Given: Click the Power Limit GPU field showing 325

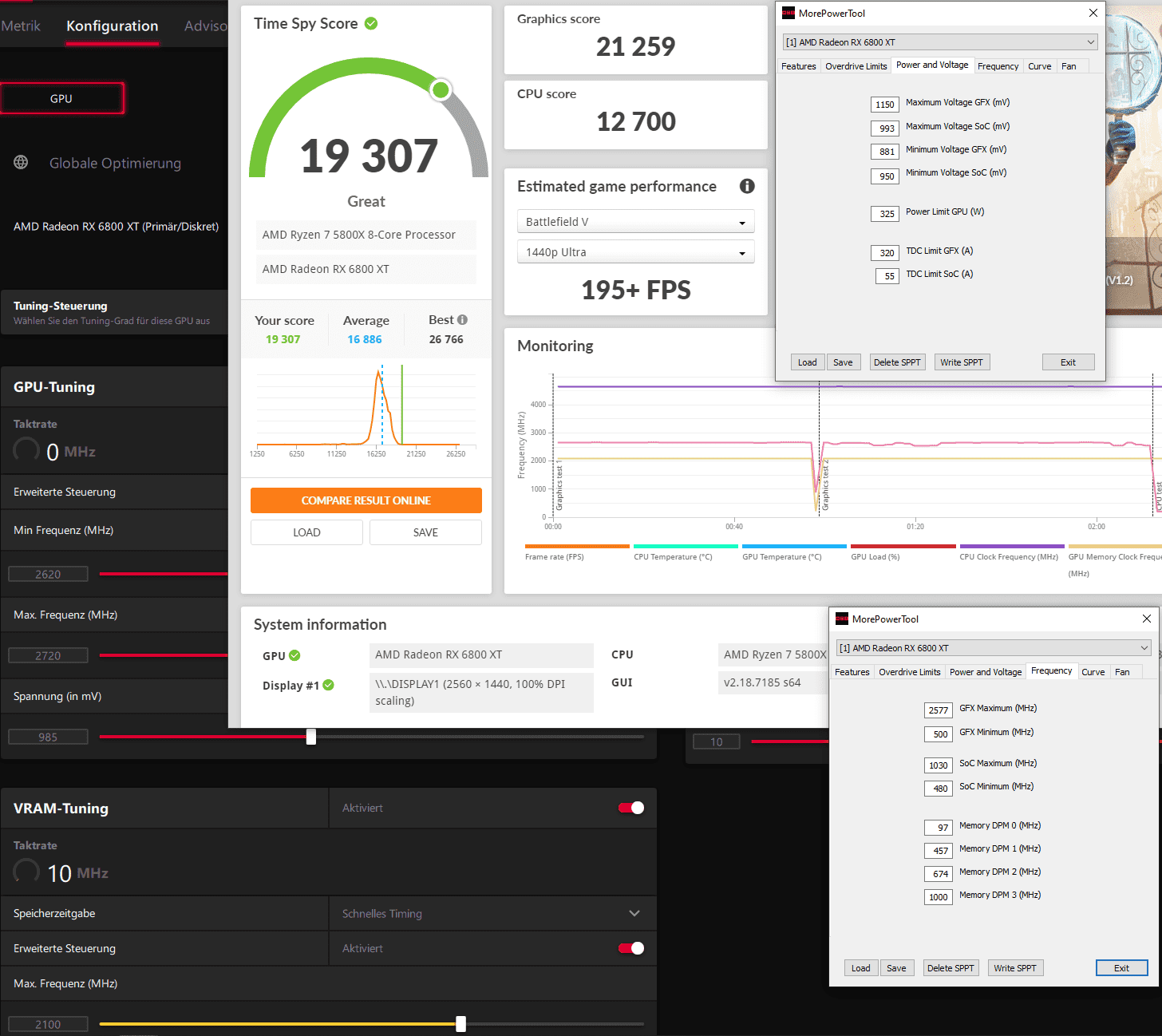Looking at the screenshot, I should [x=887, y=214].
